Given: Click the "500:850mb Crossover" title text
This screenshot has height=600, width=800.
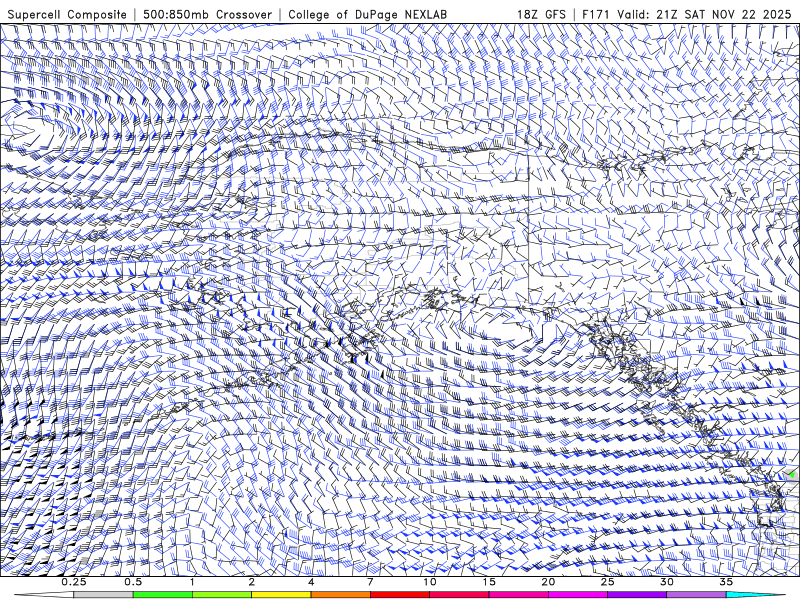Looking at the screenshot, I should [207, 14].
